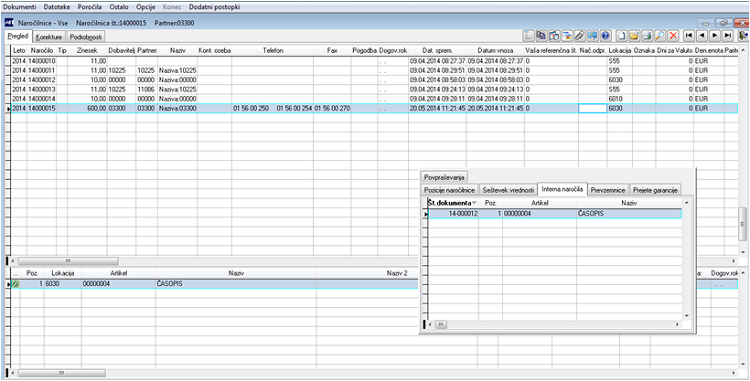This screenshot has height=381, width=750.
Task: Click the exit door icon in toolbar
Action: 743,35
